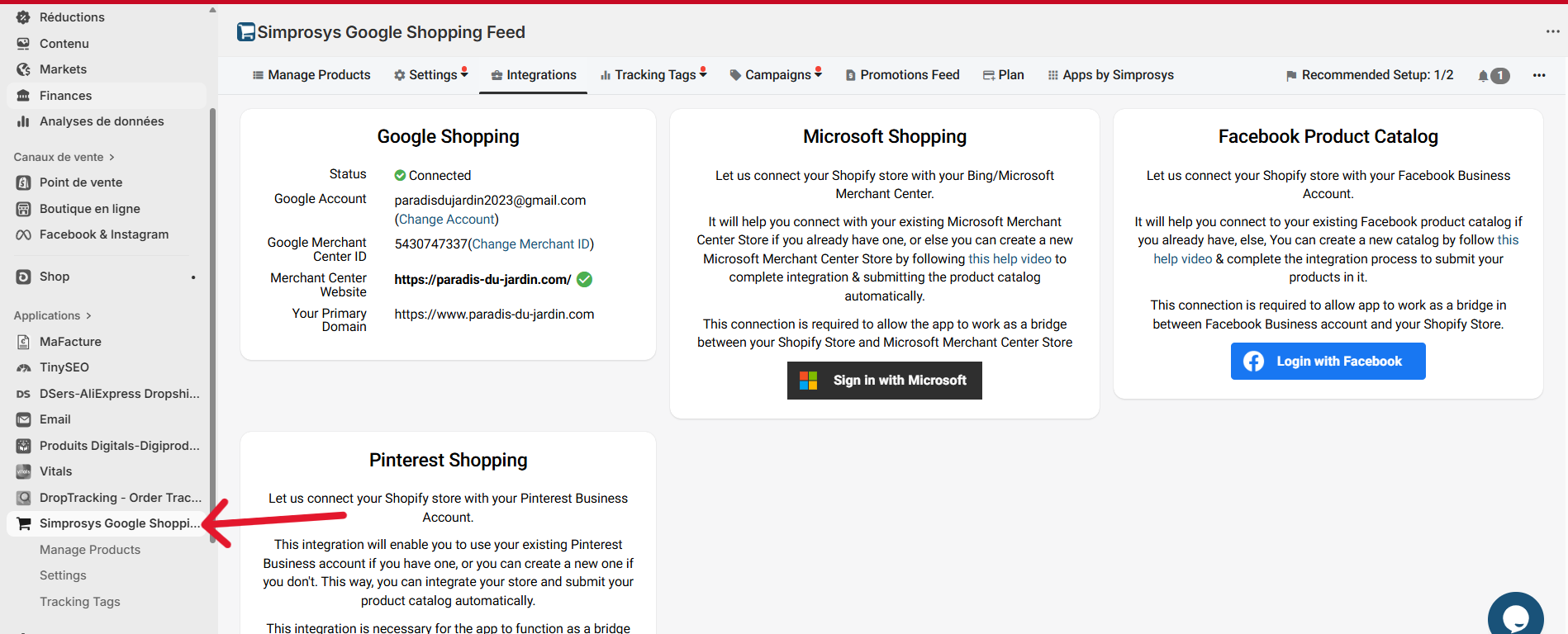This screenshot has height=634, width=1568.
Task: Click the Finances sidebar label
Action: pyautogui.click(x=66, y=96)
